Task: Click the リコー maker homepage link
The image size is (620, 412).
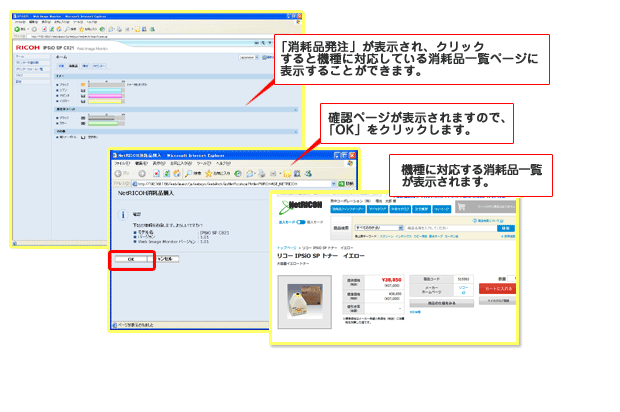Action: [463, 288]
